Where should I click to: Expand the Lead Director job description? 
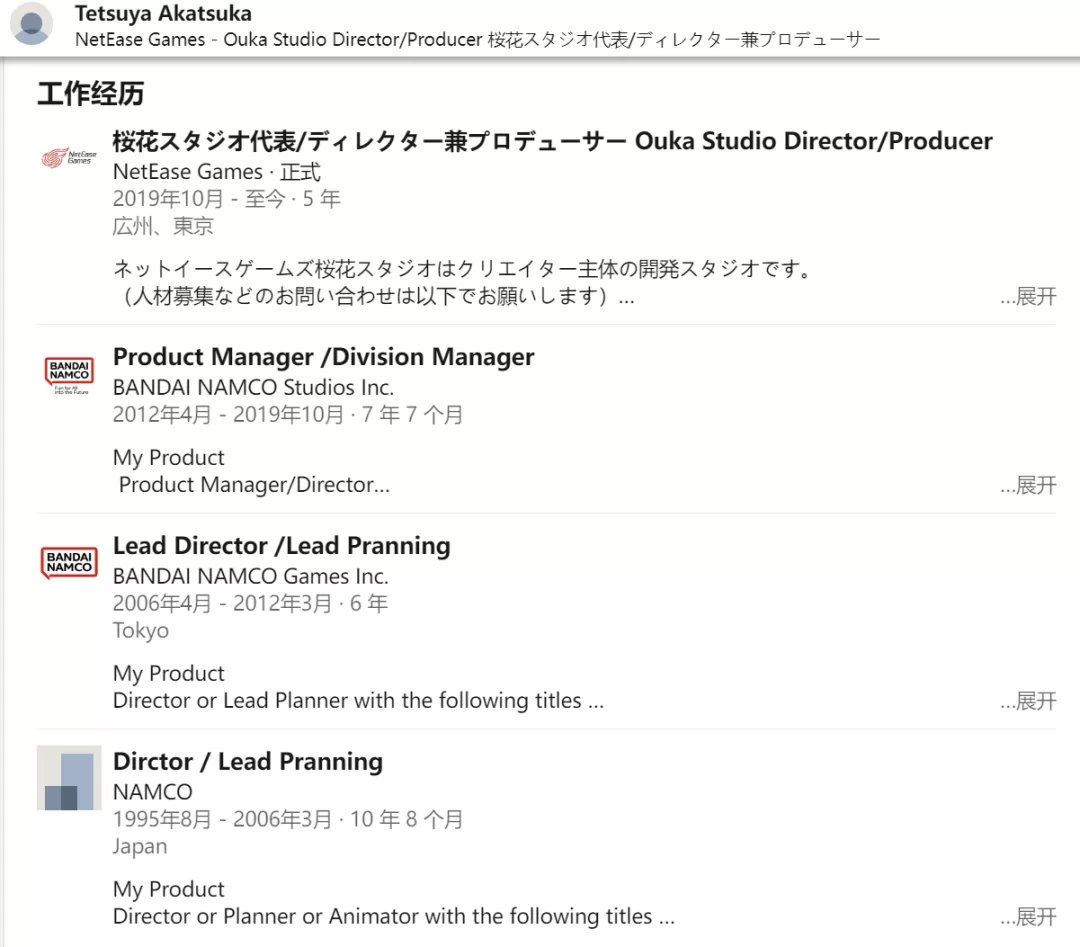1028,701
